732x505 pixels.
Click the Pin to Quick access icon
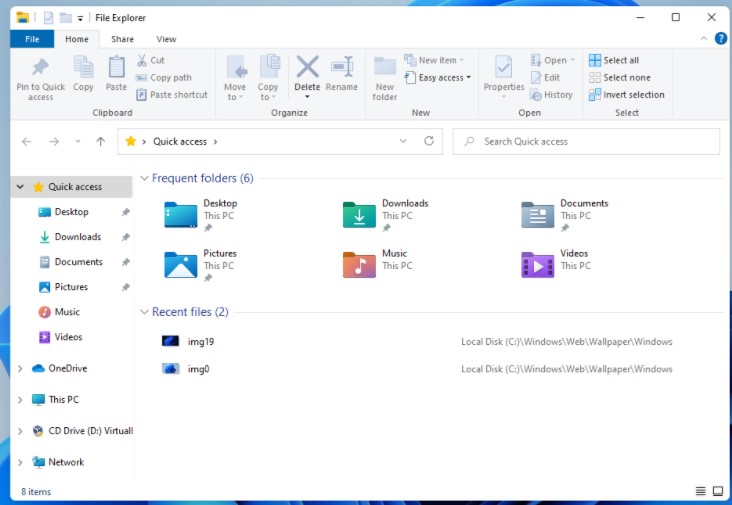pyautogui.click(x=41, y=68)
